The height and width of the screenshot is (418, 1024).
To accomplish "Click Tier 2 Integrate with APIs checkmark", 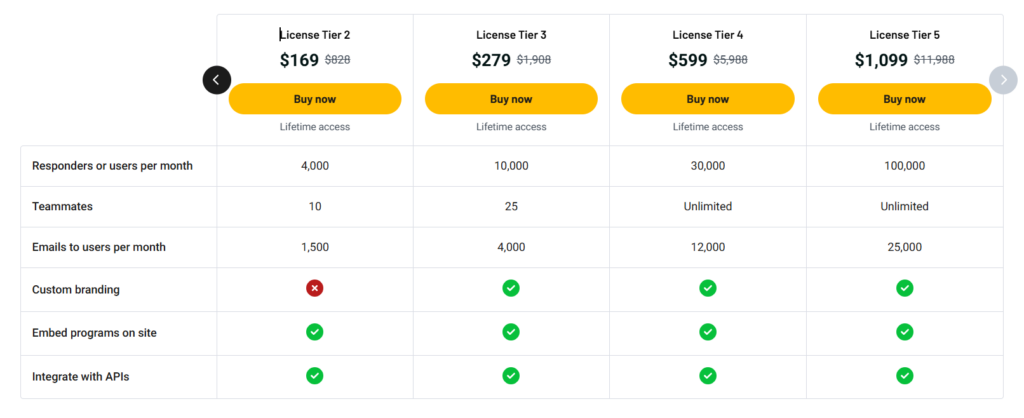I will pos(315,376).
